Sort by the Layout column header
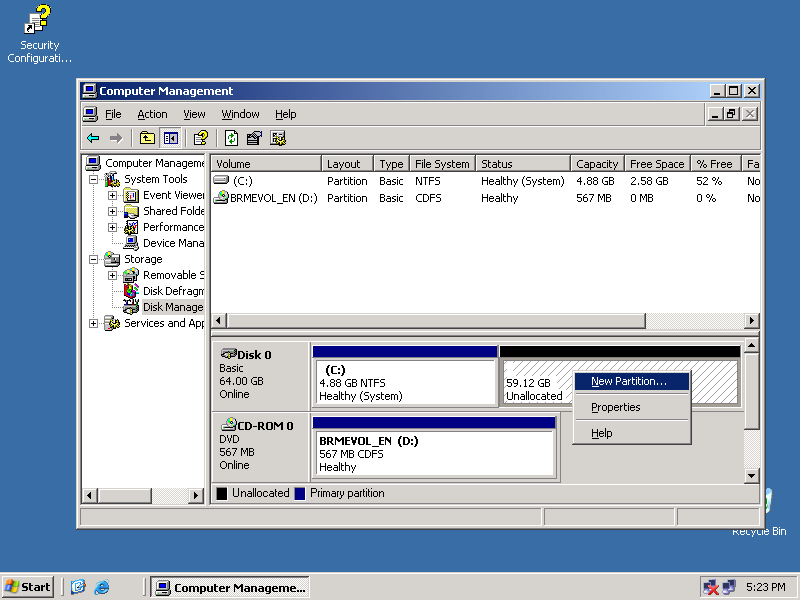The width and height of the screenshot is (800, 600). pos(347,164)
